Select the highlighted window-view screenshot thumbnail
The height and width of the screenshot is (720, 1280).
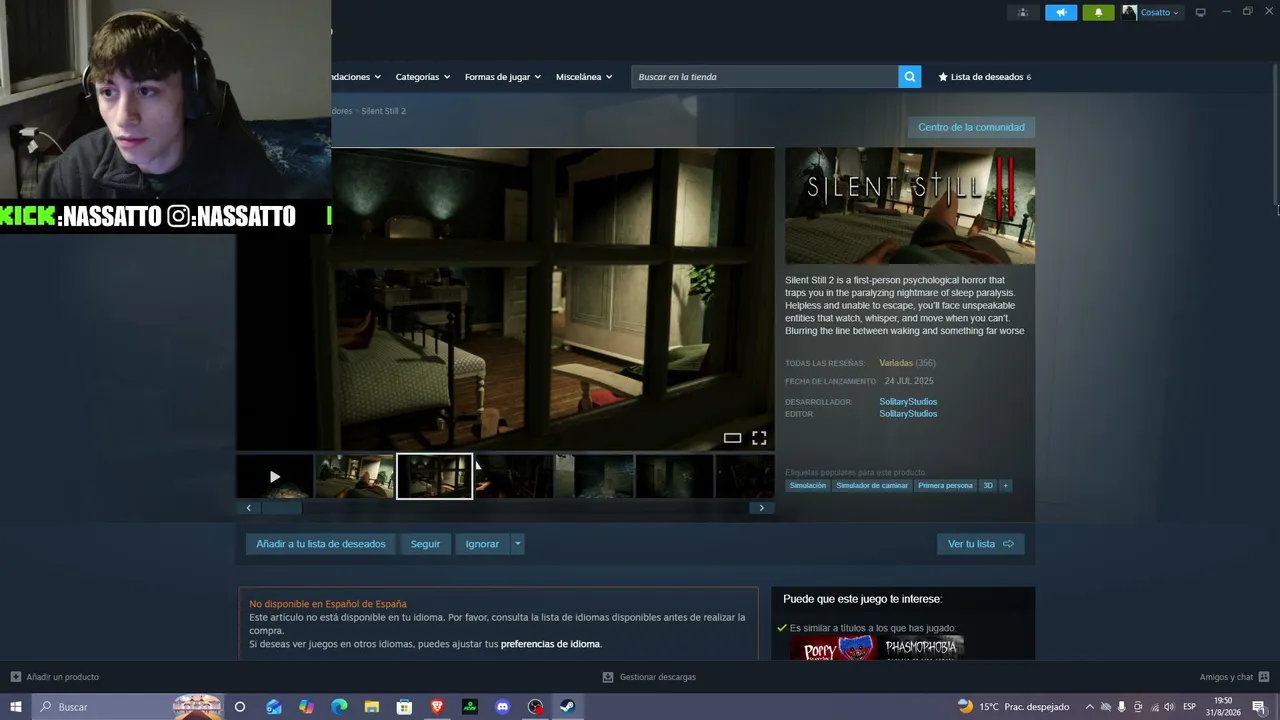434,476
